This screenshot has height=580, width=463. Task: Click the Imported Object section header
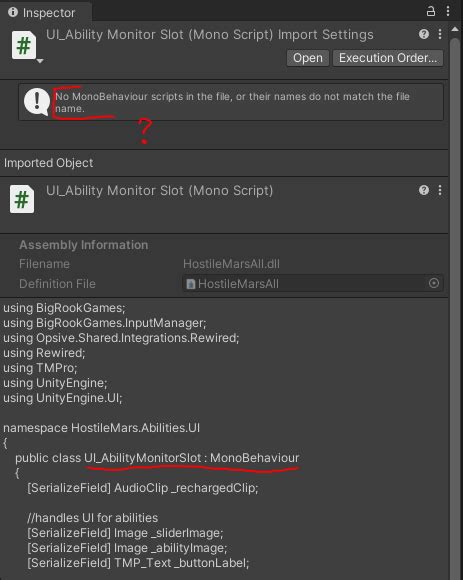click(48, 163)
